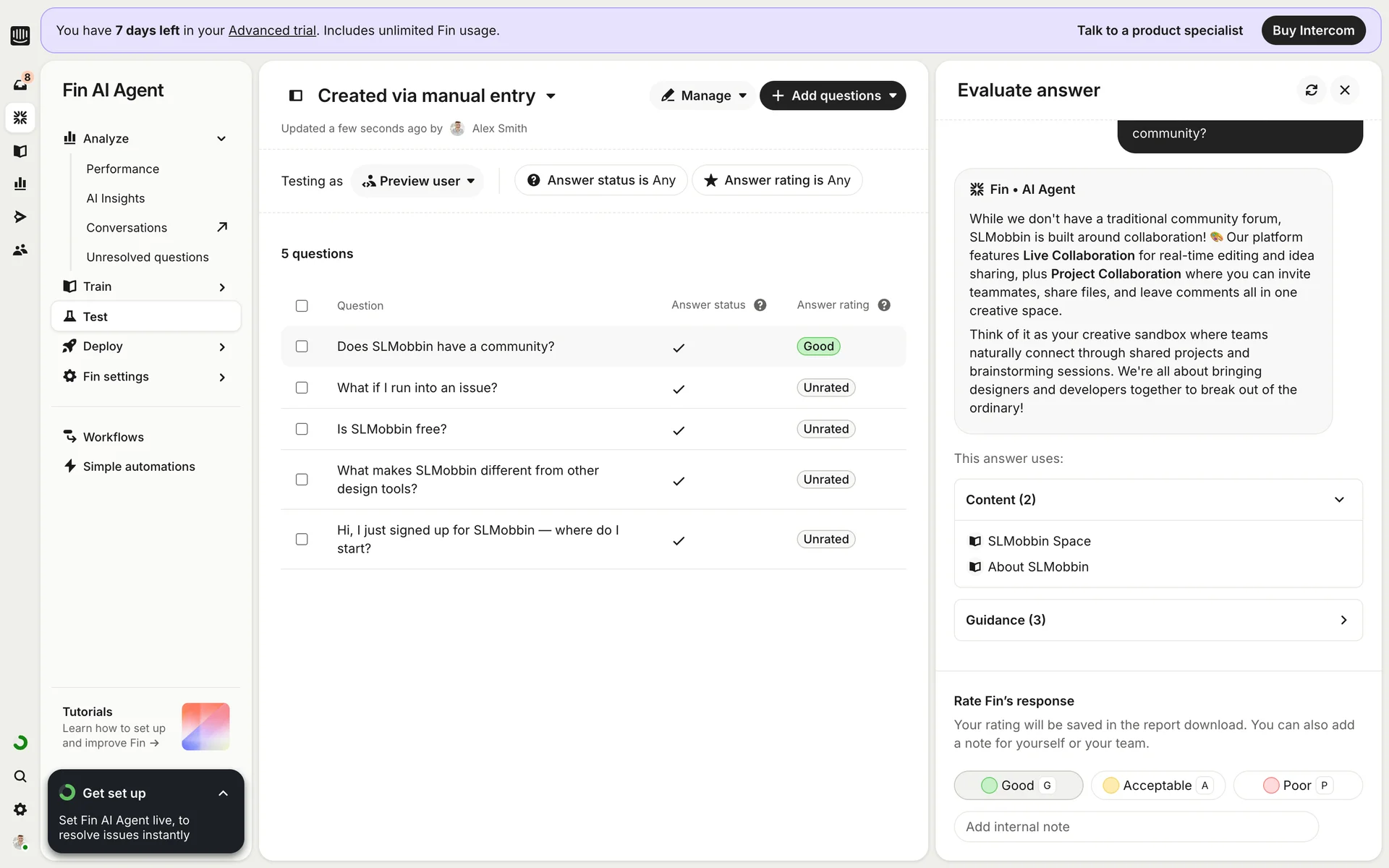Click the Buy Intercom button
This screenshot has height=868, width=1389.
point(1312,30)
